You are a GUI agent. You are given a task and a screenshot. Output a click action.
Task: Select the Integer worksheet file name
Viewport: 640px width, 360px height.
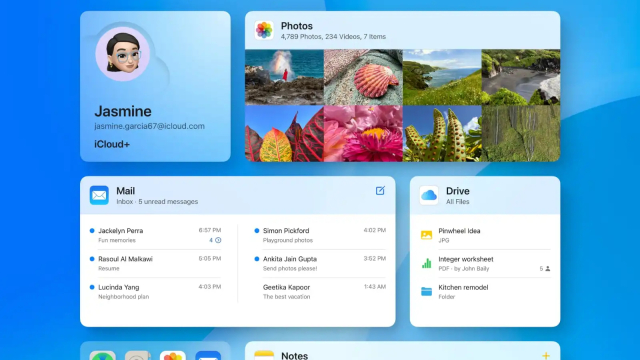pos(466,259)
